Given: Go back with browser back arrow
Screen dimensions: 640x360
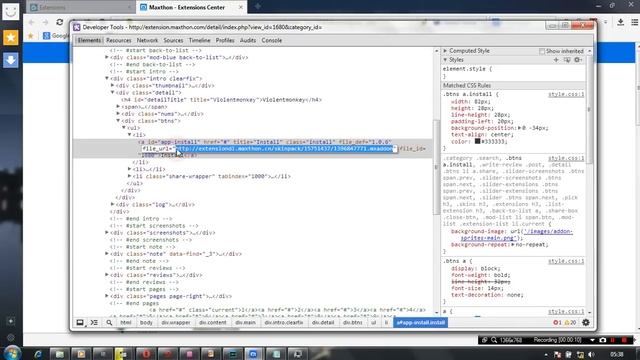Looking at the screenshot, I should tap(31, 22).
